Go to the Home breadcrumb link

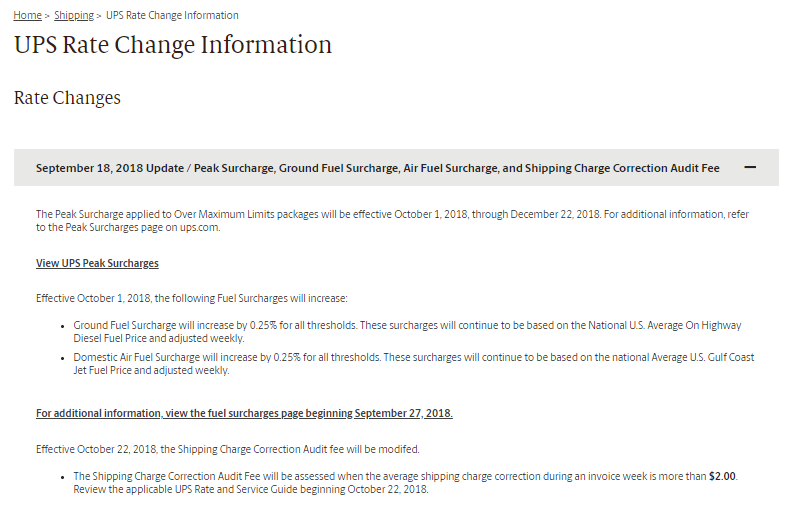click(27, 15)
